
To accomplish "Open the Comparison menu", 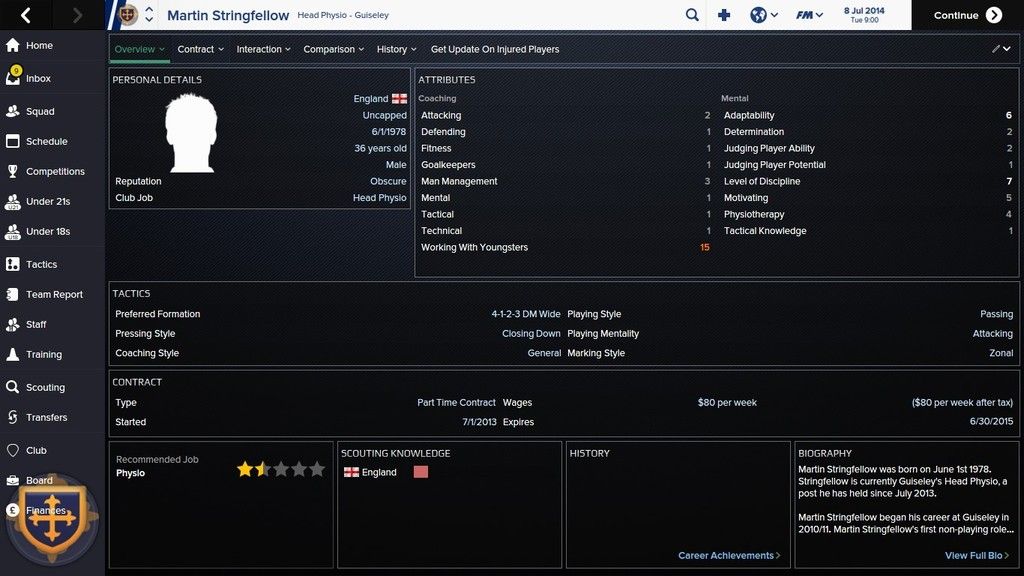I will tap(334, 49).
